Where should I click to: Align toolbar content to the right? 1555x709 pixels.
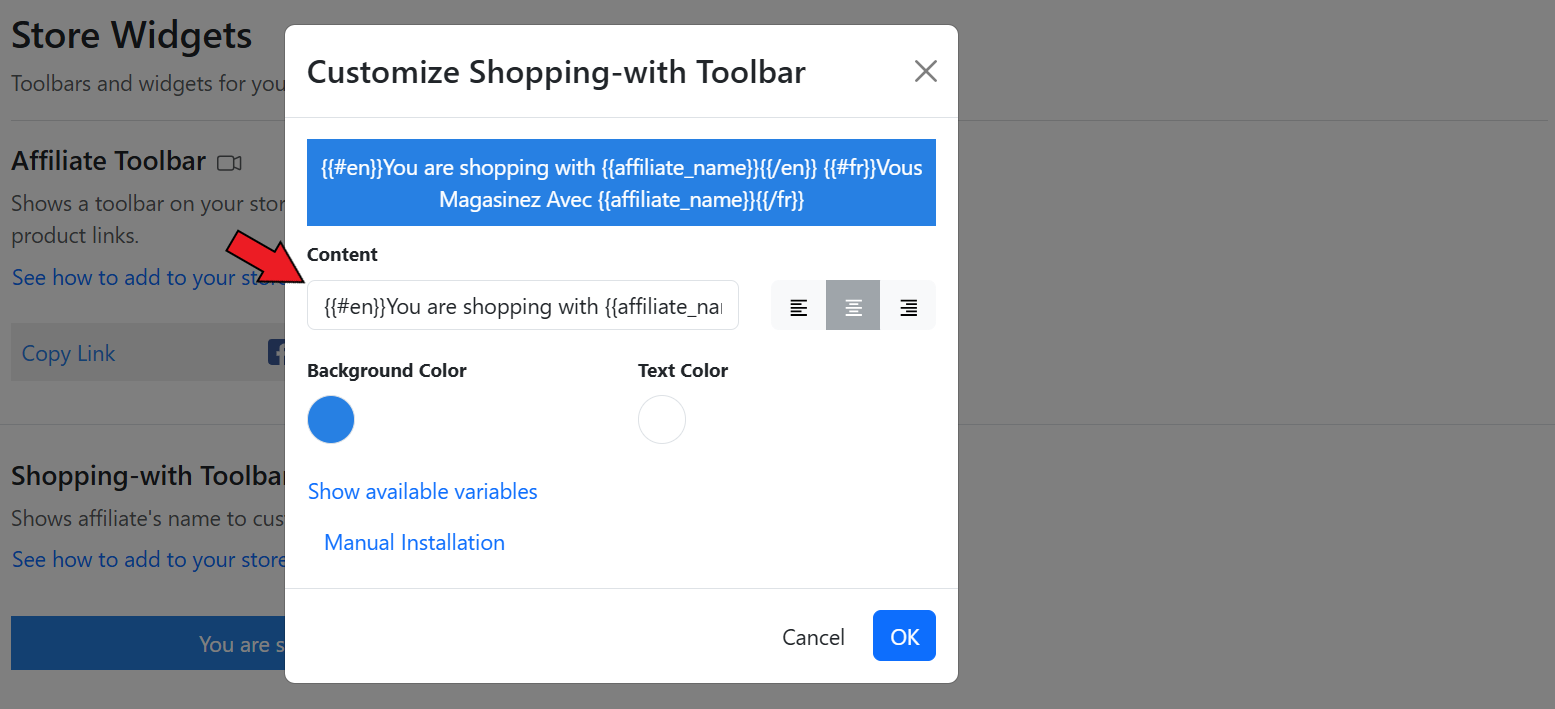click(908, 306)
